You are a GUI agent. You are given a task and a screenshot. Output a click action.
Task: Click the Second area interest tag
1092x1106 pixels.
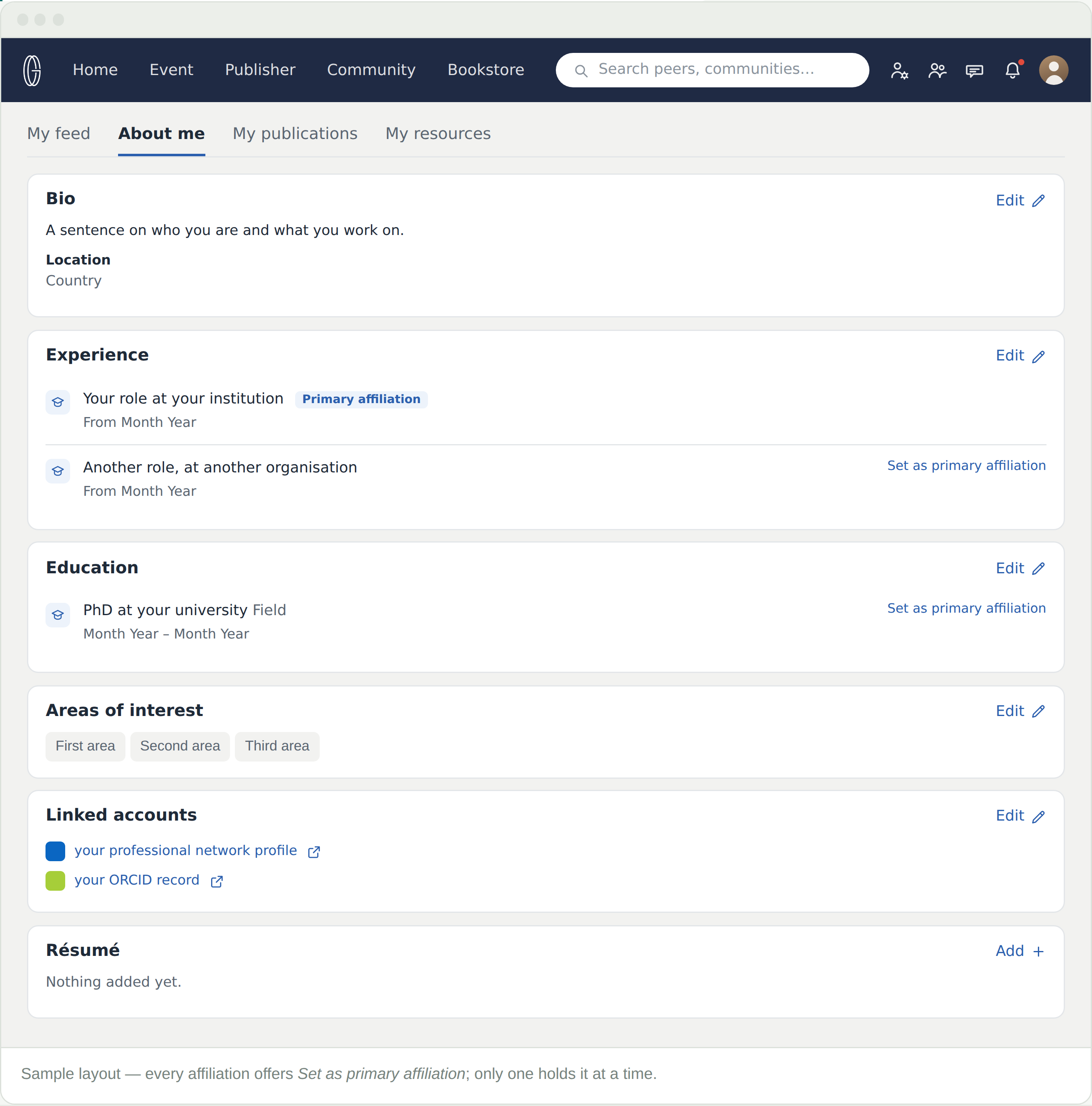[180, 746]
